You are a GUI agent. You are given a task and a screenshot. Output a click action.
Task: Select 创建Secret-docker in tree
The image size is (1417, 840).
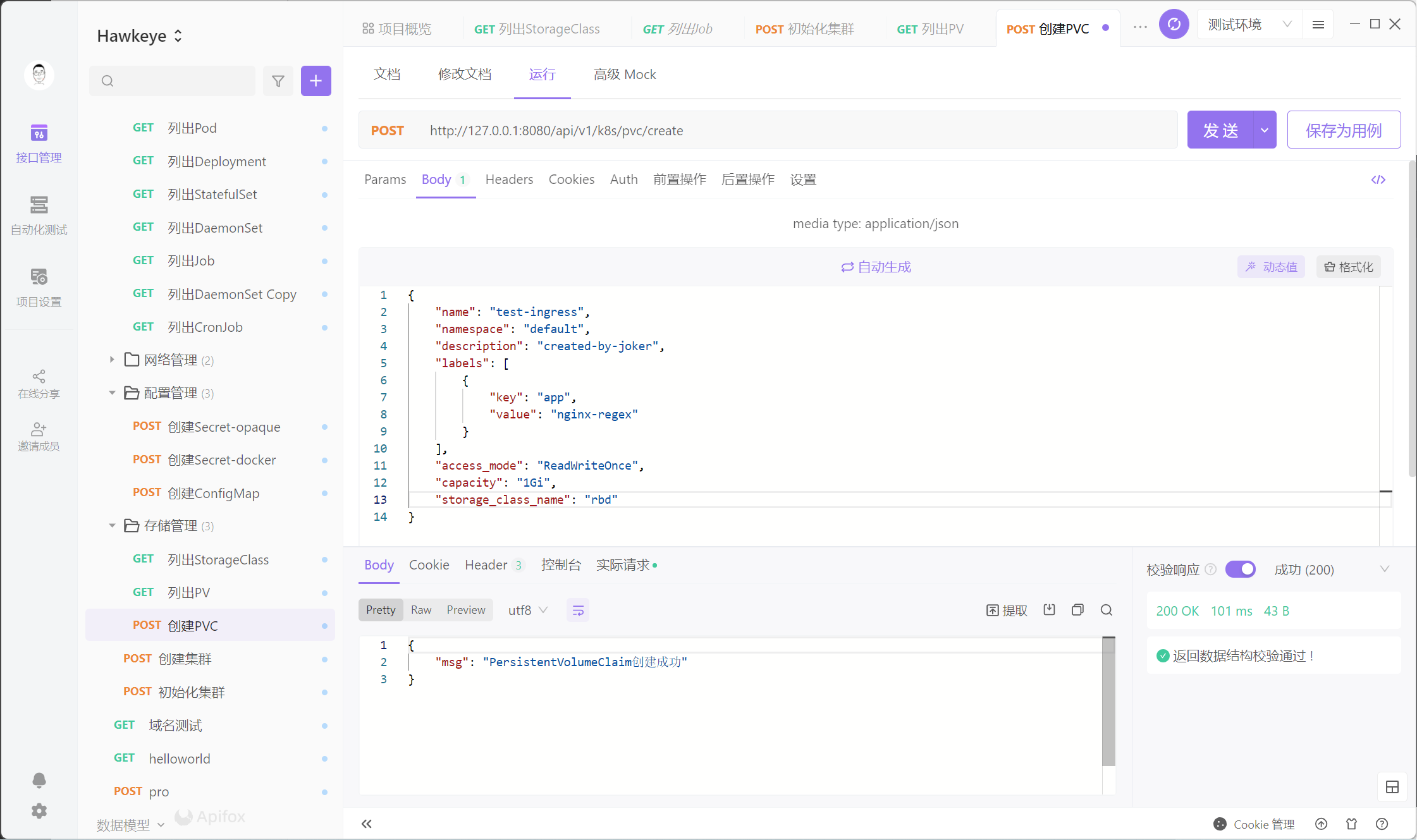click(x=210, y=460)
